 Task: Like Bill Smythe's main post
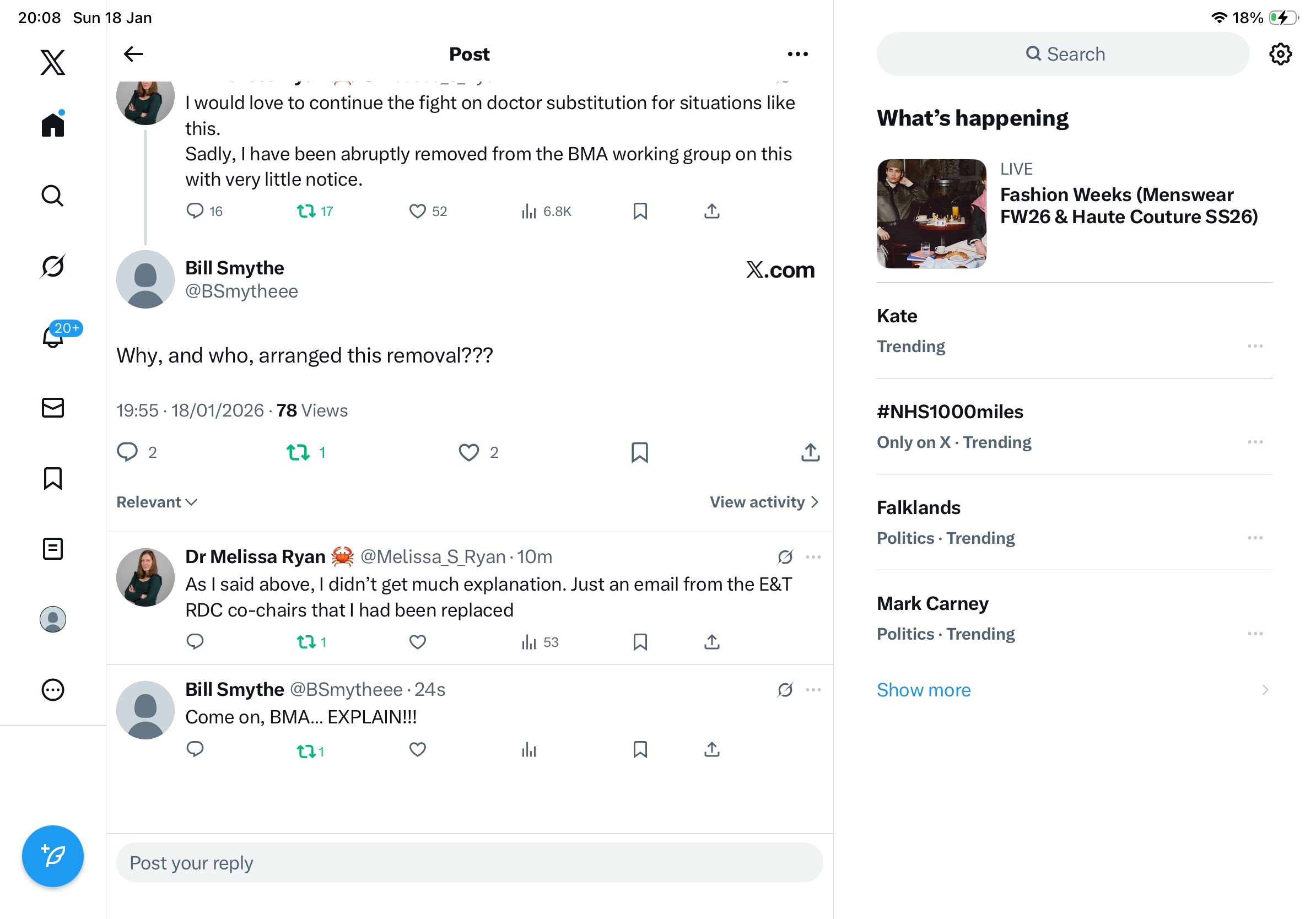point(469,453)
